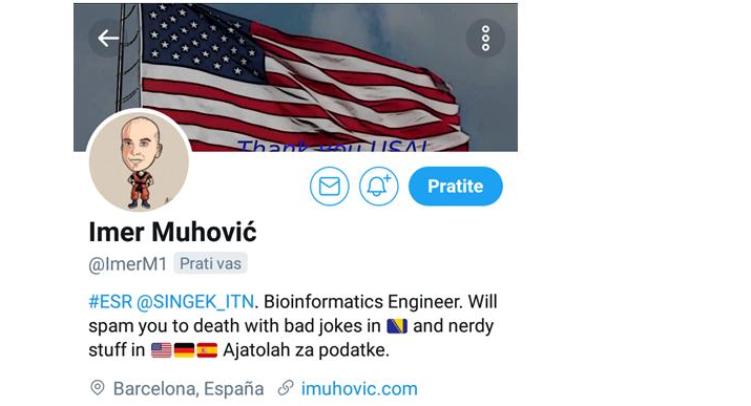Click the Spanish flag emoji in bio
Image resolution: width=751 pixels, height=406 pixels.
click(x=207, y=350)
